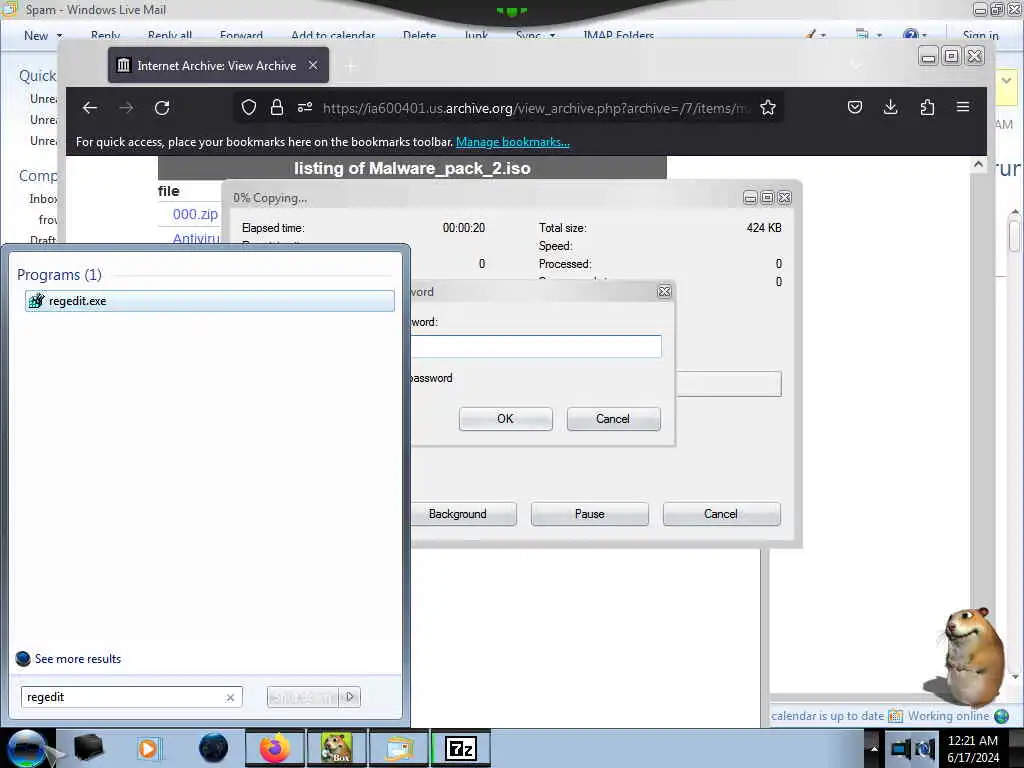Send copying to Background

pos(464,514)
